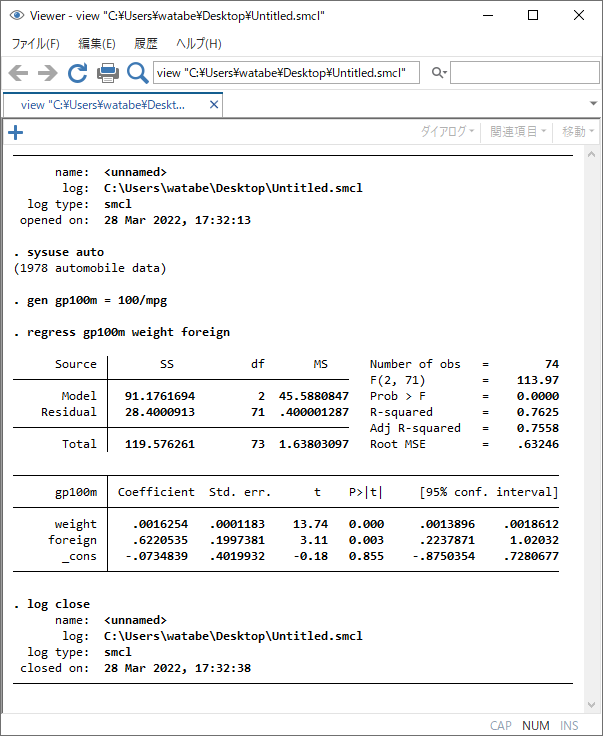Expand the 関連項目 dropdown

[x=518, y=131]
